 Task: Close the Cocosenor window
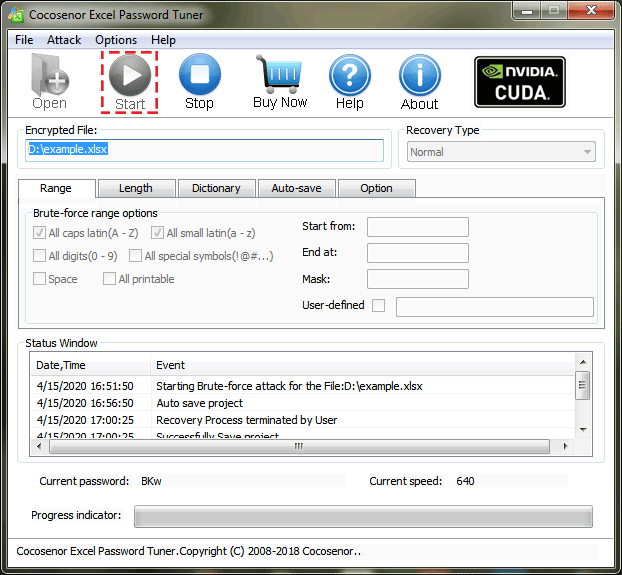[591, 11]
